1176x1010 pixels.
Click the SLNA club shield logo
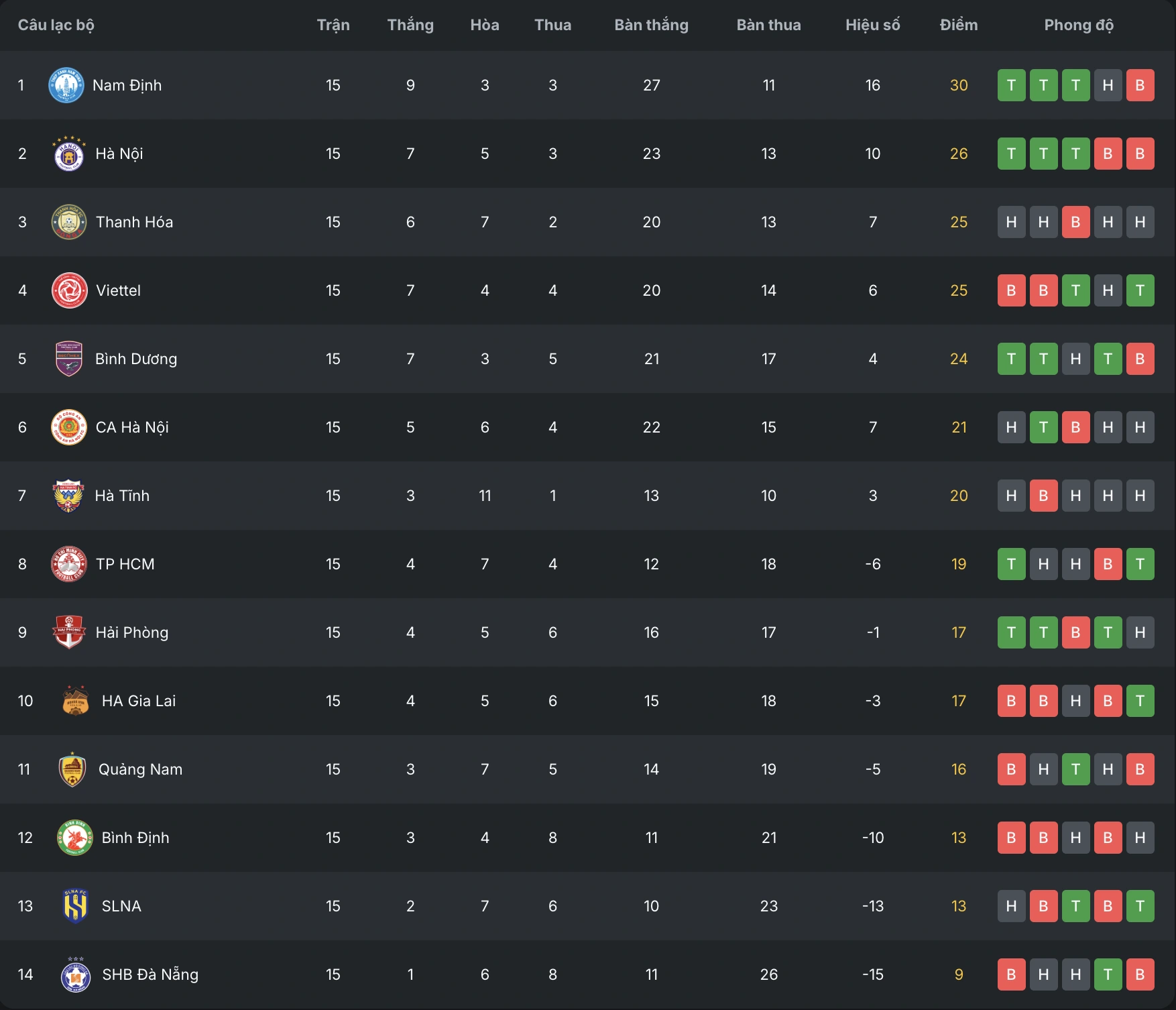point(75,906)
